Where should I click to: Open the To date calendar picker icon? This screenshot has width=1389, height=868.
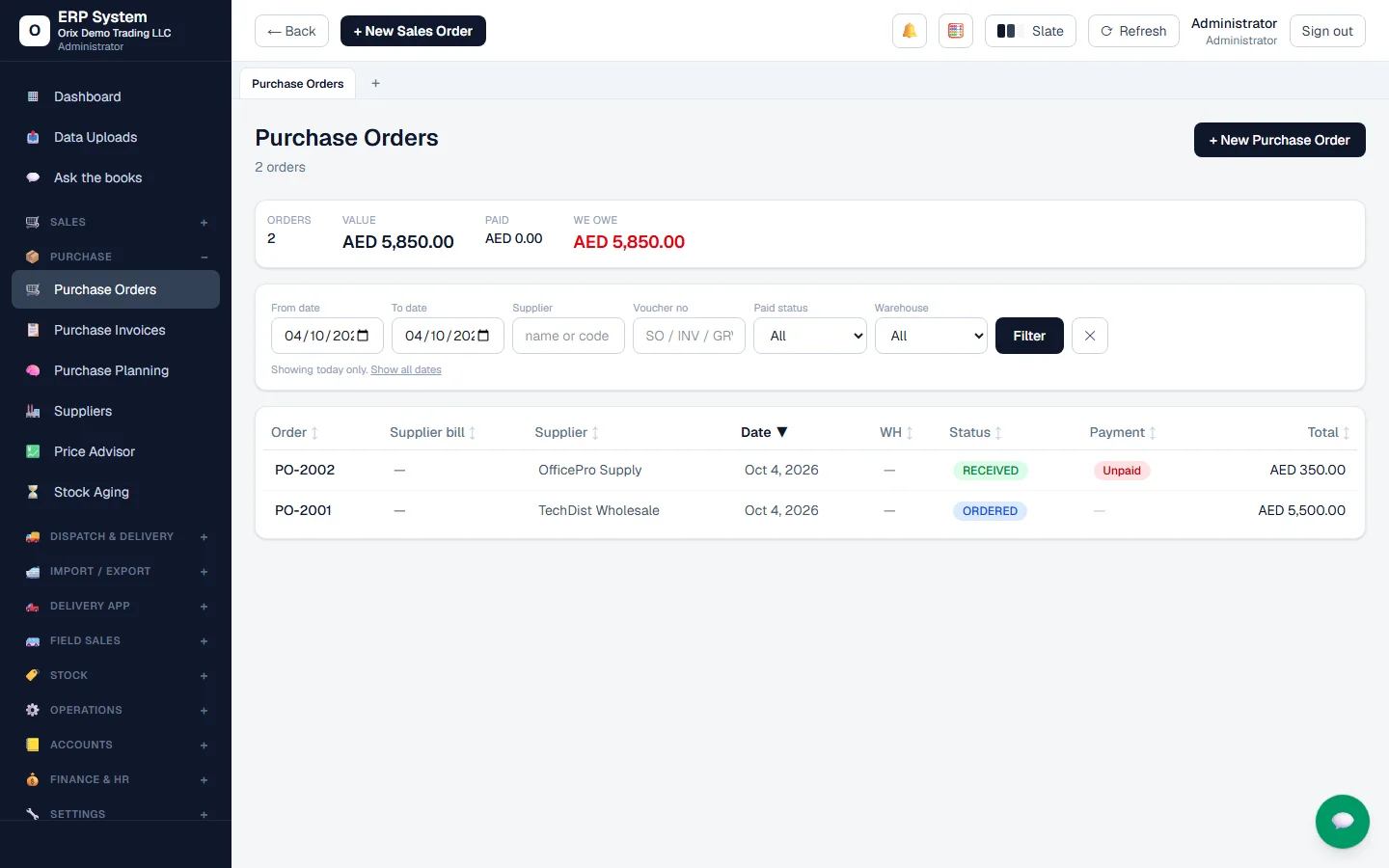483,336
